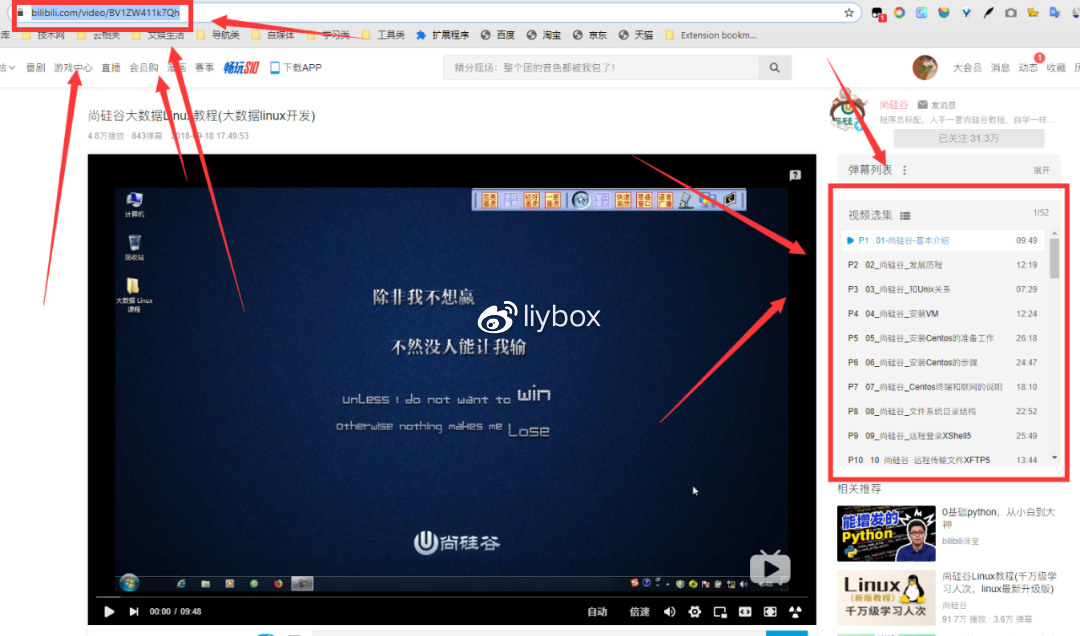Expand the danmaku list with 展开
This screenshot has width=1080, height=636.
[x=1042, y=170]
